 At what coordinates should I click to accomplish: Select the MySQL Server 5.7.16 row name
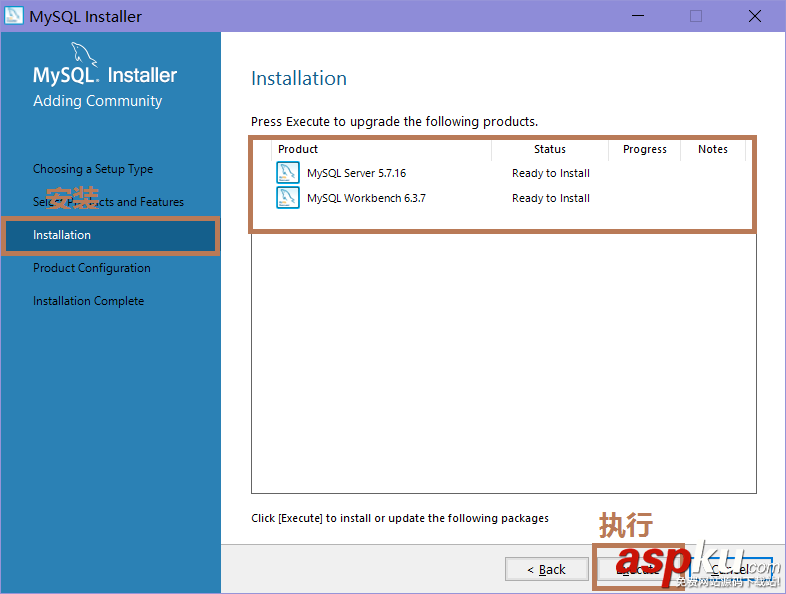[356, 173]
